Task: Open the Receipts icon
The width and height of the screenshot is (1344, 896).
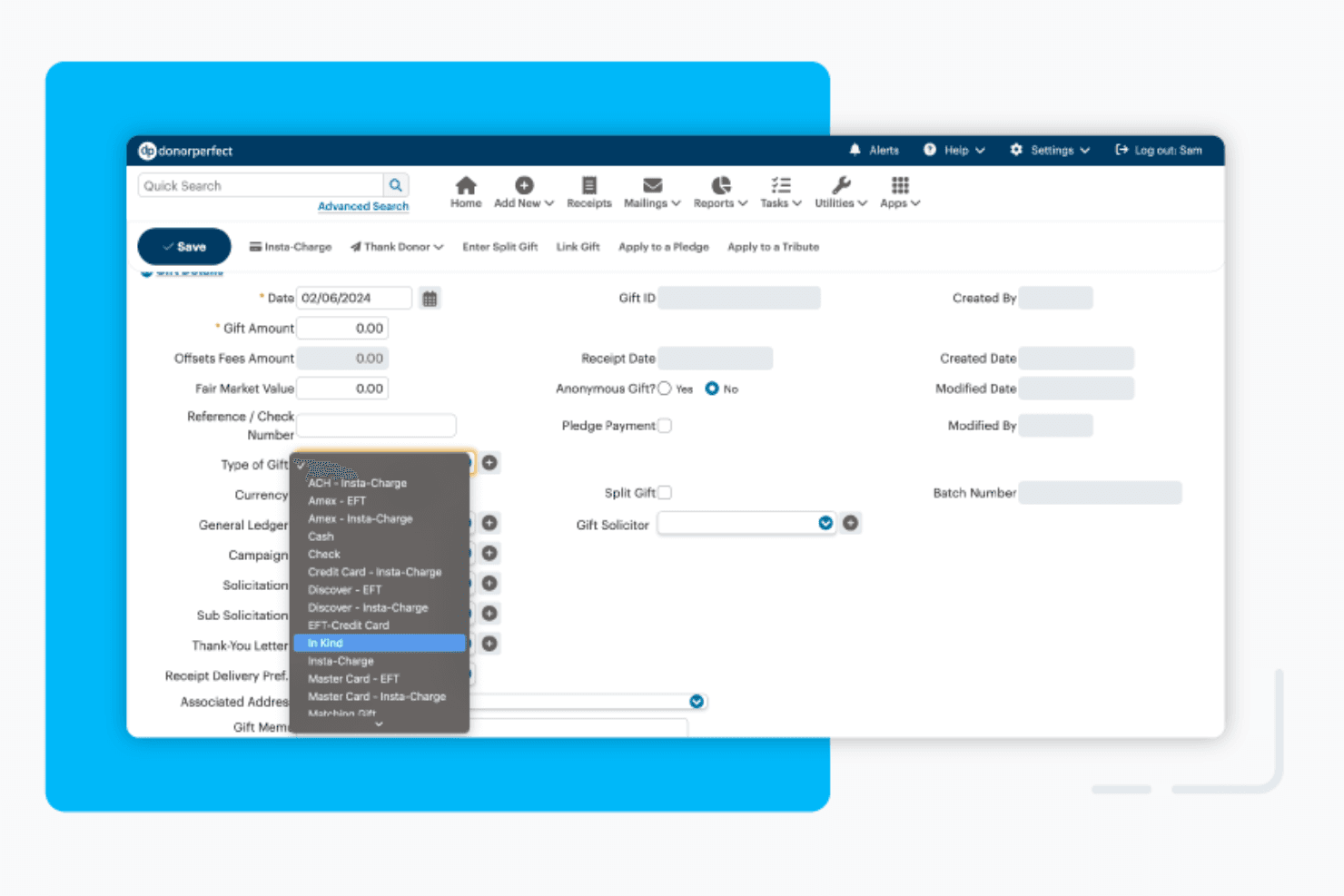Action: [589, 185]
